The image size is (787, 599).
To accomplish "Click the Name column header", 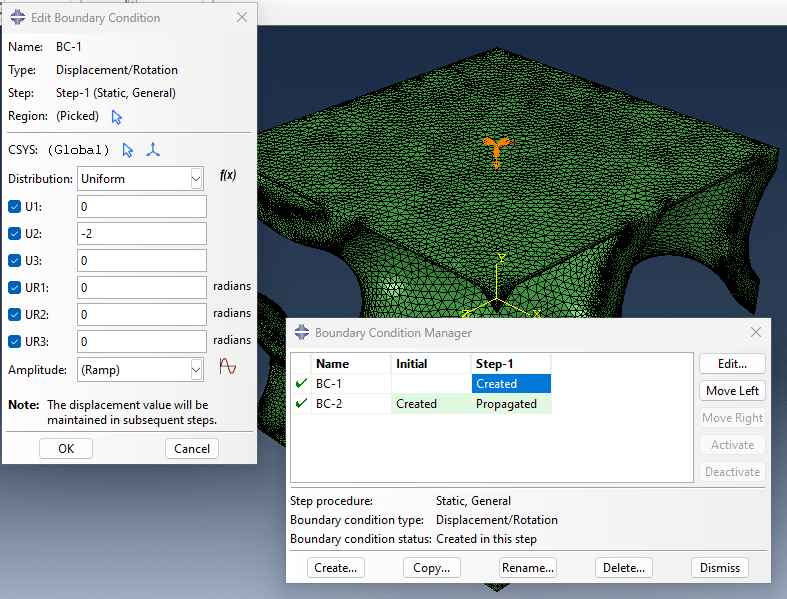I will (x=351, y=364).
